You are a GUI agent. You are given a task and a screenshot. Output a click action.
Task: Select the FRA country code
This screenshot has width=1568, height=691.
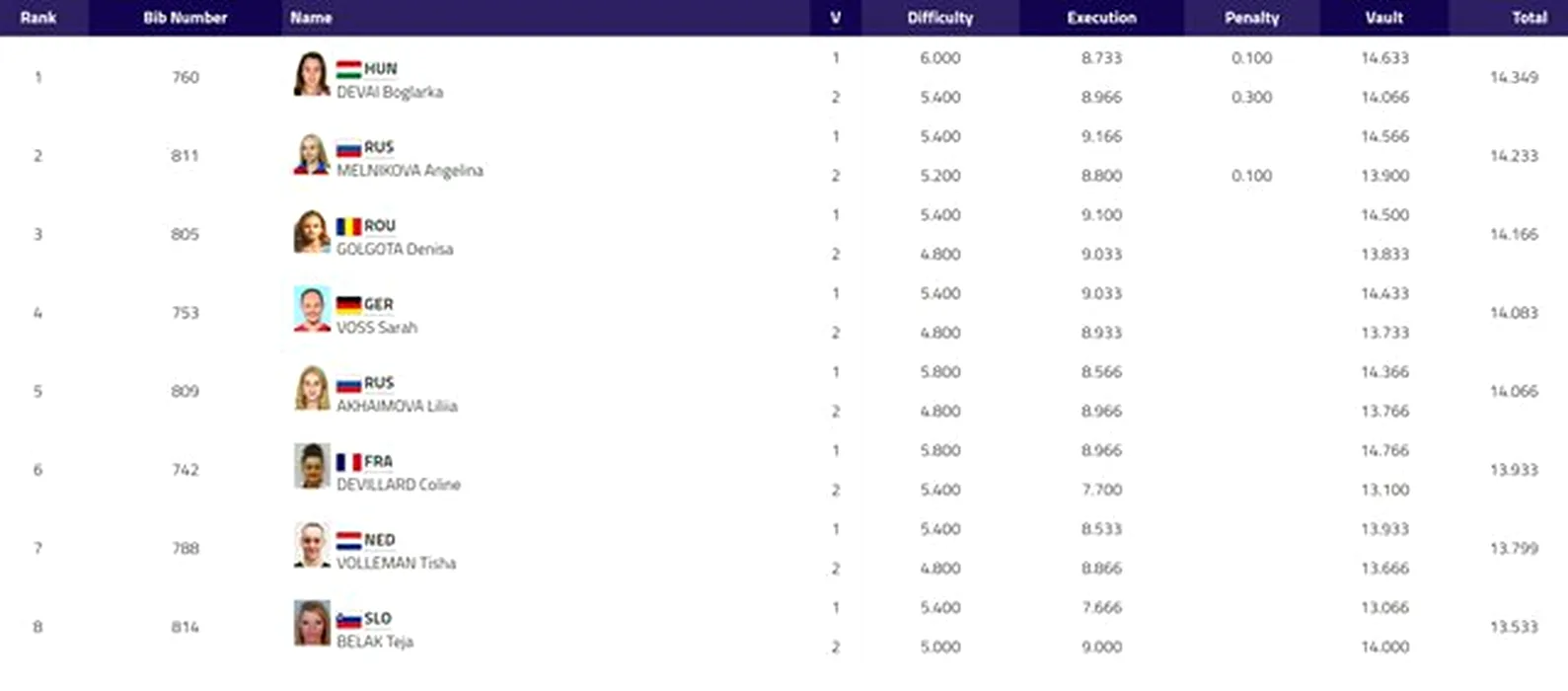click(x=378, y=462)
